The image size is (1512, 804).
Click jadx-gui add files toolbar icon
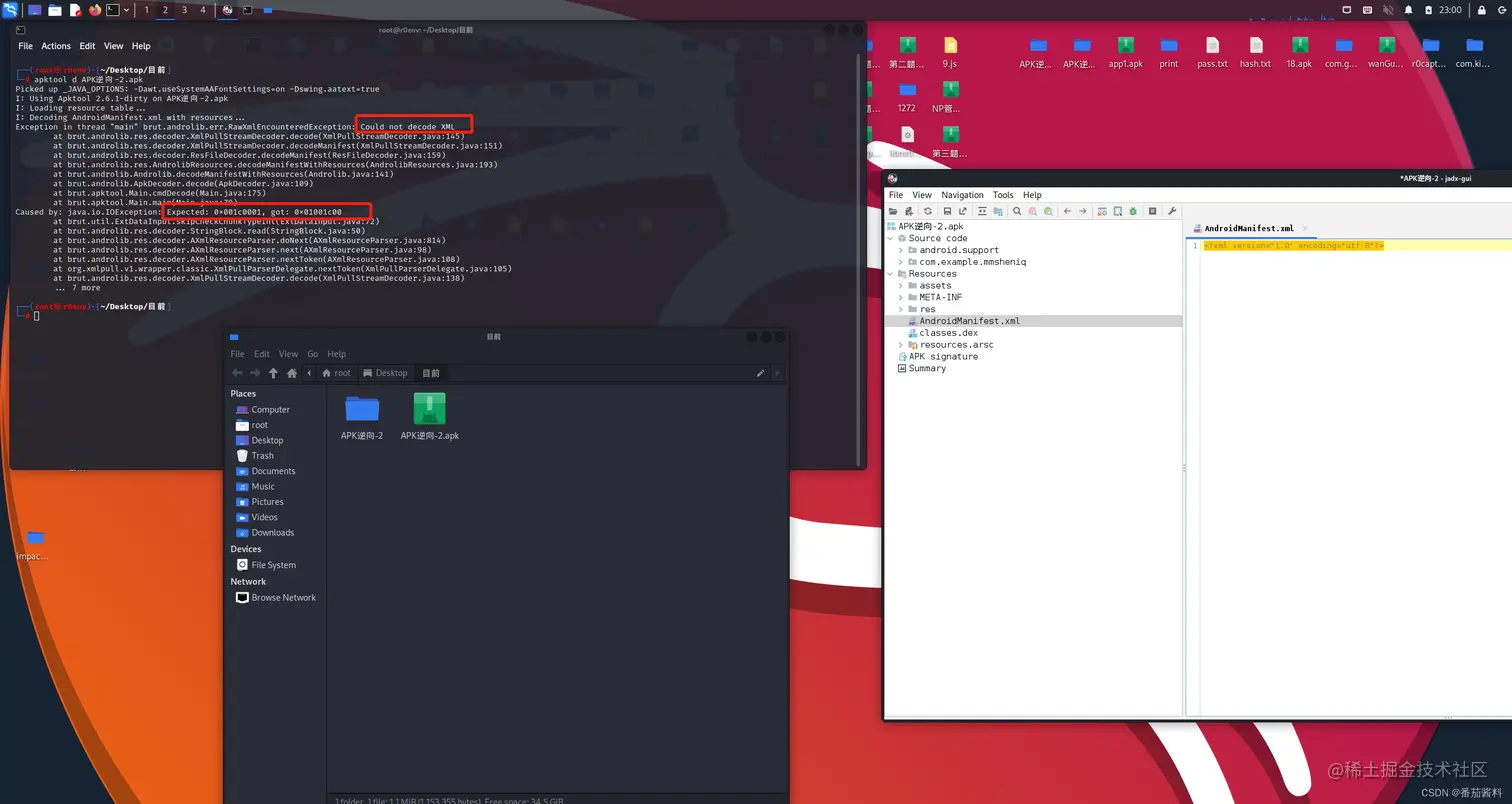[x=909, y=211]
